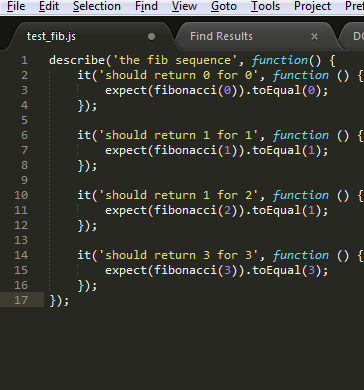Image resolution: width=364 pixels, height=390 pixels.
Task: Open the File menu
Action: (x=16, y=6)
